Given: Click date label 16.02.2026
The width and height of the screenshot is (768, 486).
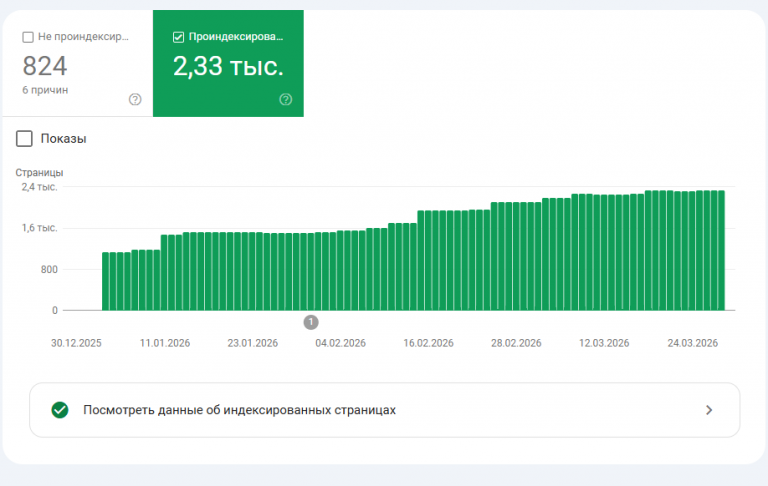Looking at the screenshot, I should 429,343.
